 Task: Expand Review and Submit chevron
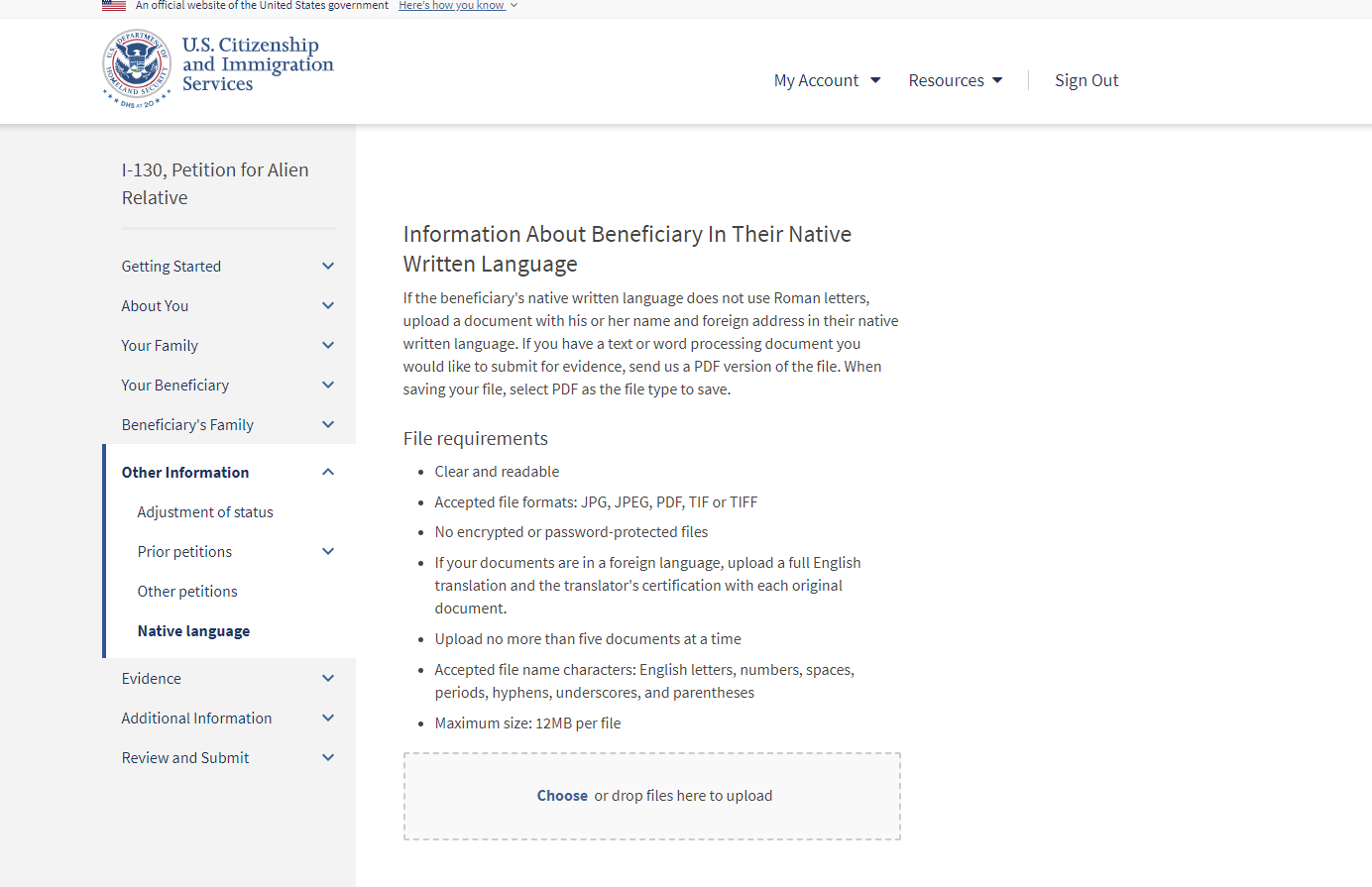(x=328, y=757)
